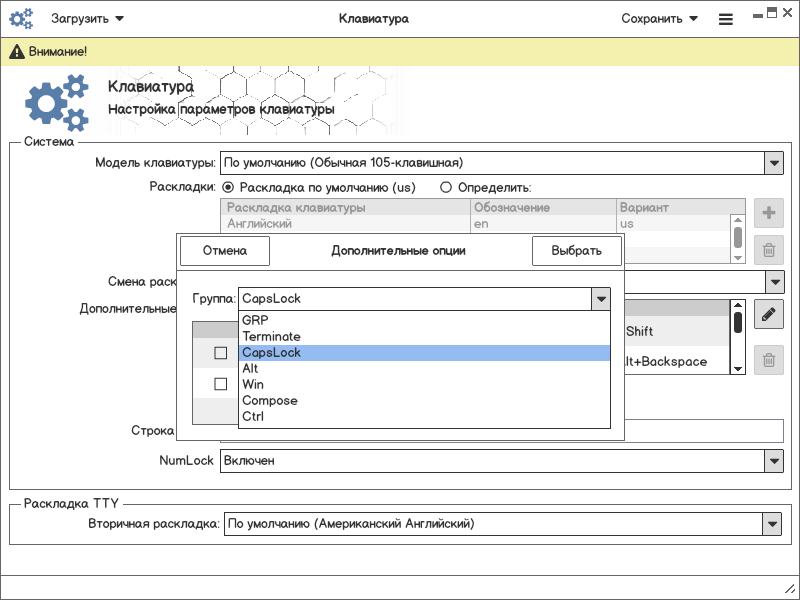The image size is (800, 600).
Task: Tick the first checkbox in the options dialog
Action: click(221, 353)
